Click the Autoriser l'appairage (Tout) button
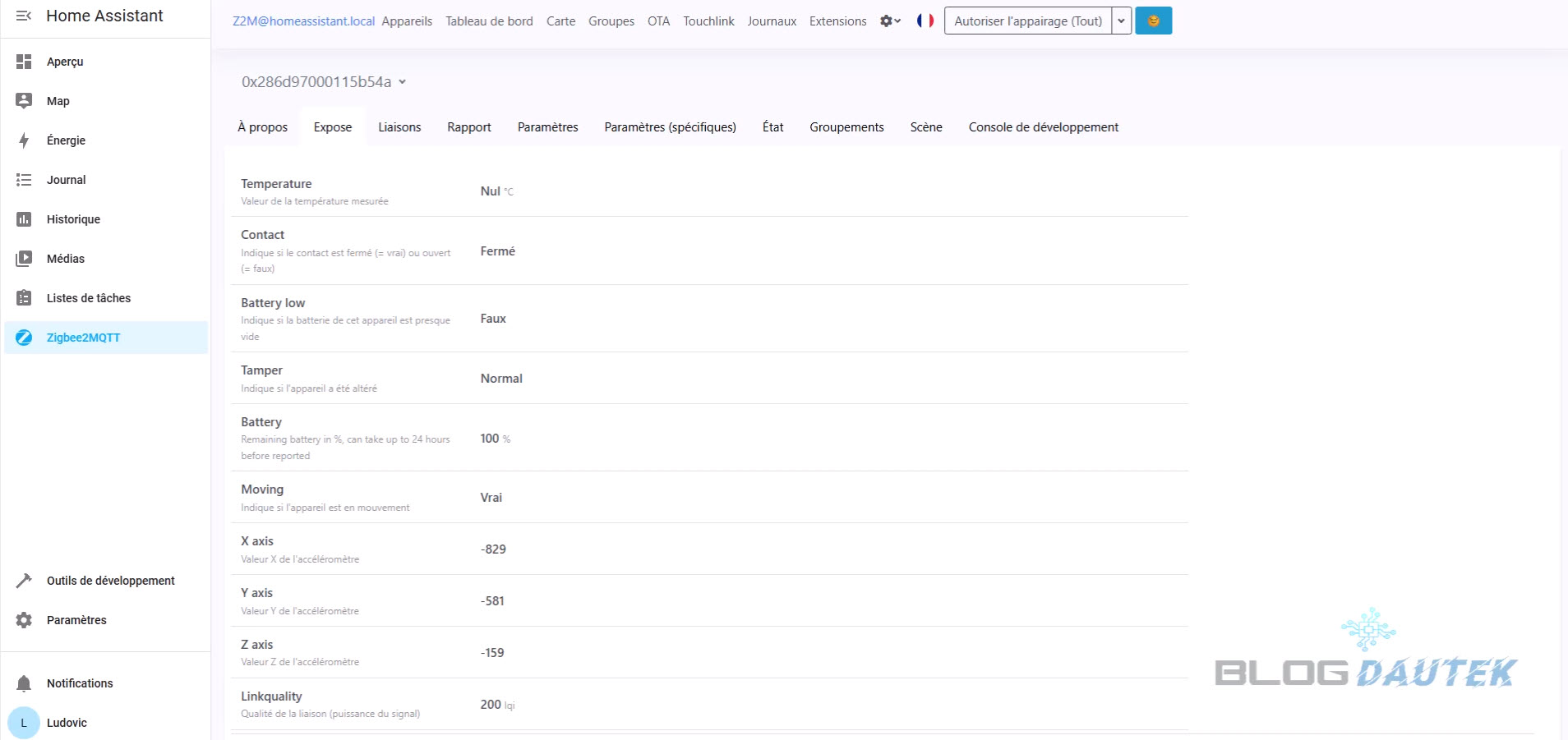This screenshot has width=1568, height=740. click(1027, 21)
